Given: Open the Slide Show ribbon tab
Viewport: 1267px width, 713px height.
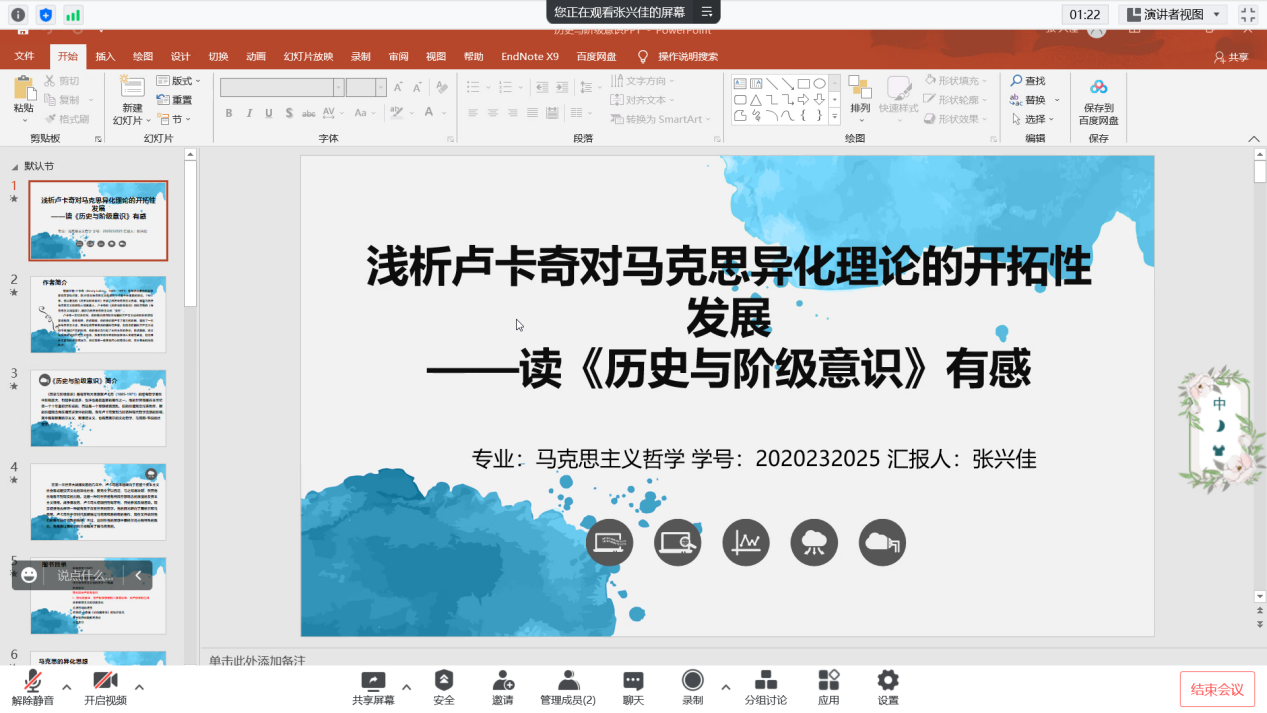Looking at the screenshot, I should coord(308,57).
